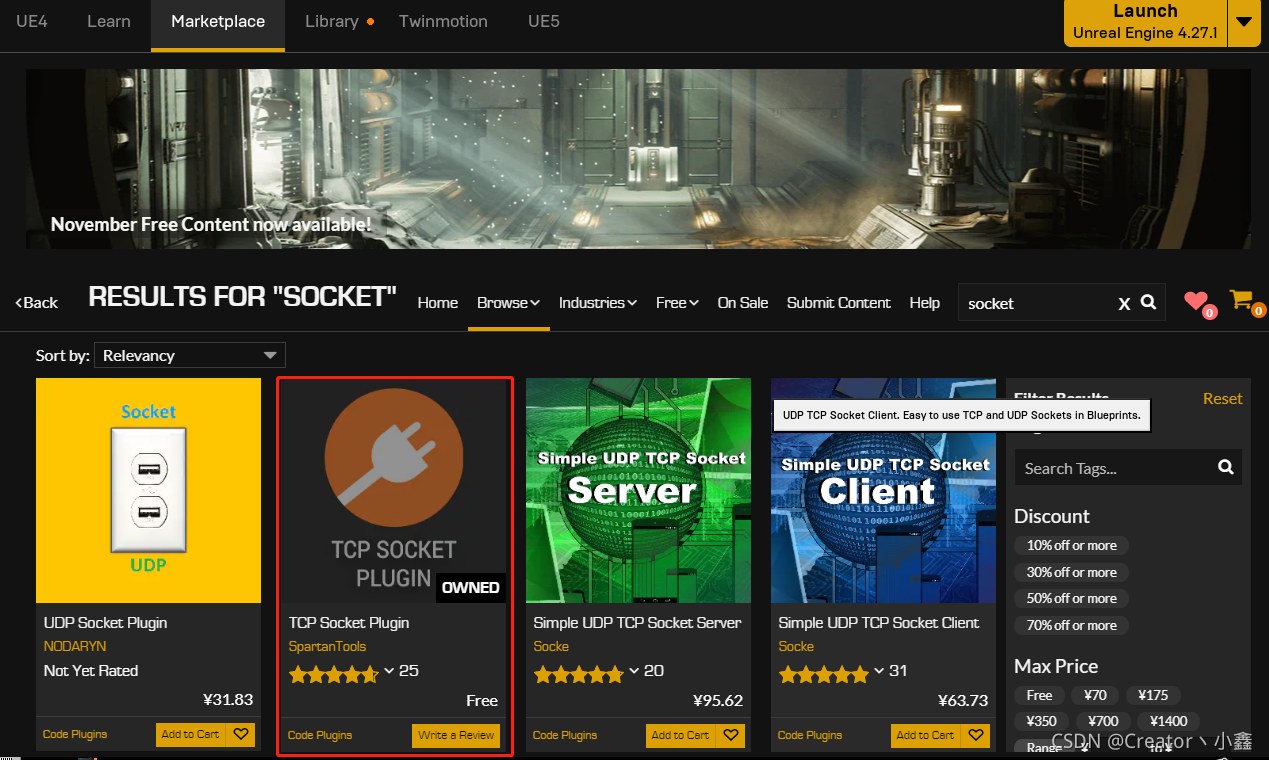
Task: Add Simple UDP TCP Socket Client to cart
Action: click(x=925, y=735)
